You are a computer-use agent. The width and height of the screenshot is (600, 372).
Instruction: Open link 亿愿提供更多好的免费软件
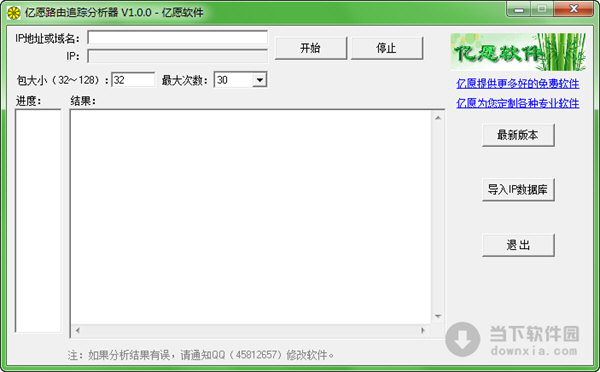tap(518, 83)
